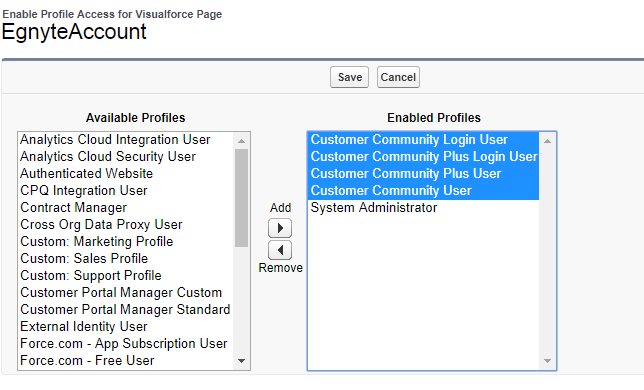Screen dimensions: 644x390
Task: Select Force.com - App Subscription User
Action: pos(126,344)
